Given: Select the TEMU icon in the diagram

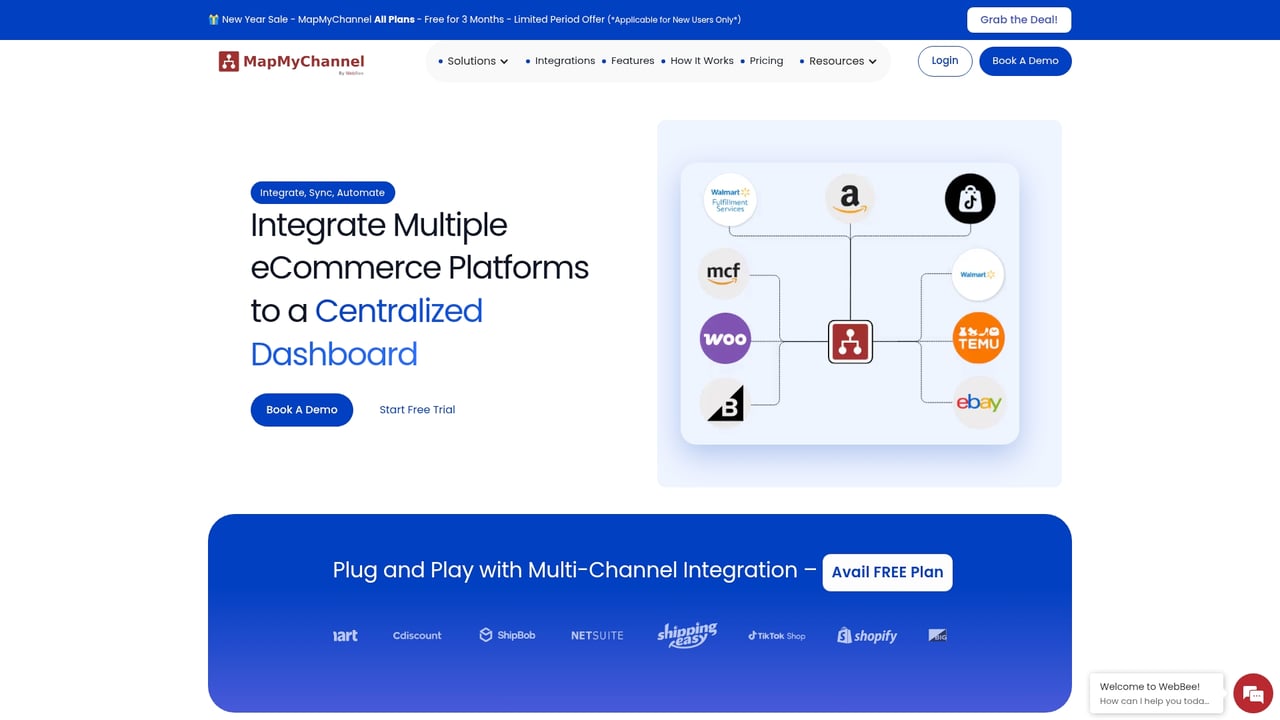Looking at the screenshot, I should coord(978,338).
